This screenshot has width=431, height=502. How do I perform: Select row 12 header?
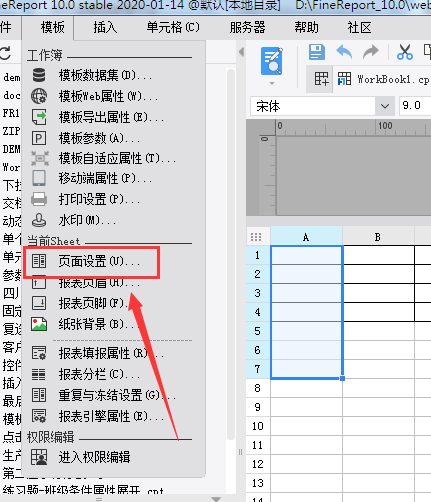coord(257,464)
